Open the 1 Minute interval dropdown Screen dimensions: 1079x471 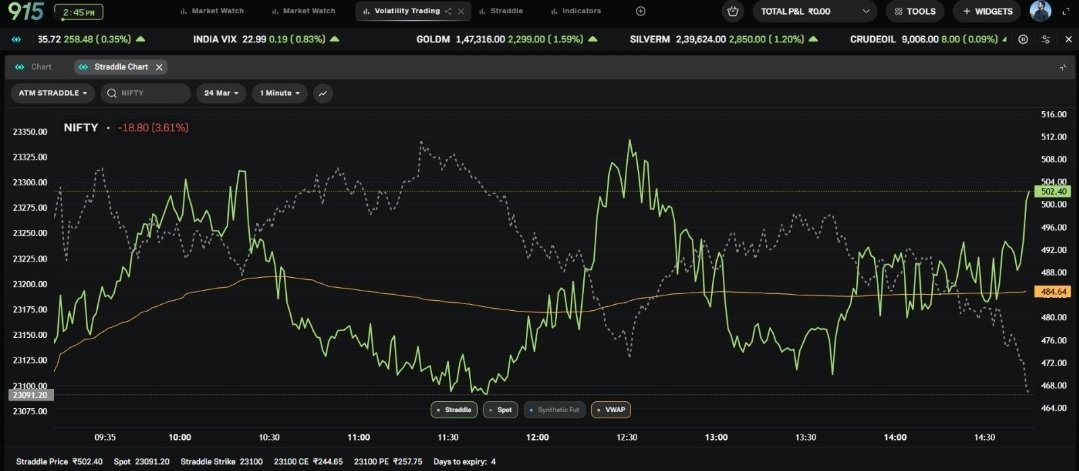point(279,93)
